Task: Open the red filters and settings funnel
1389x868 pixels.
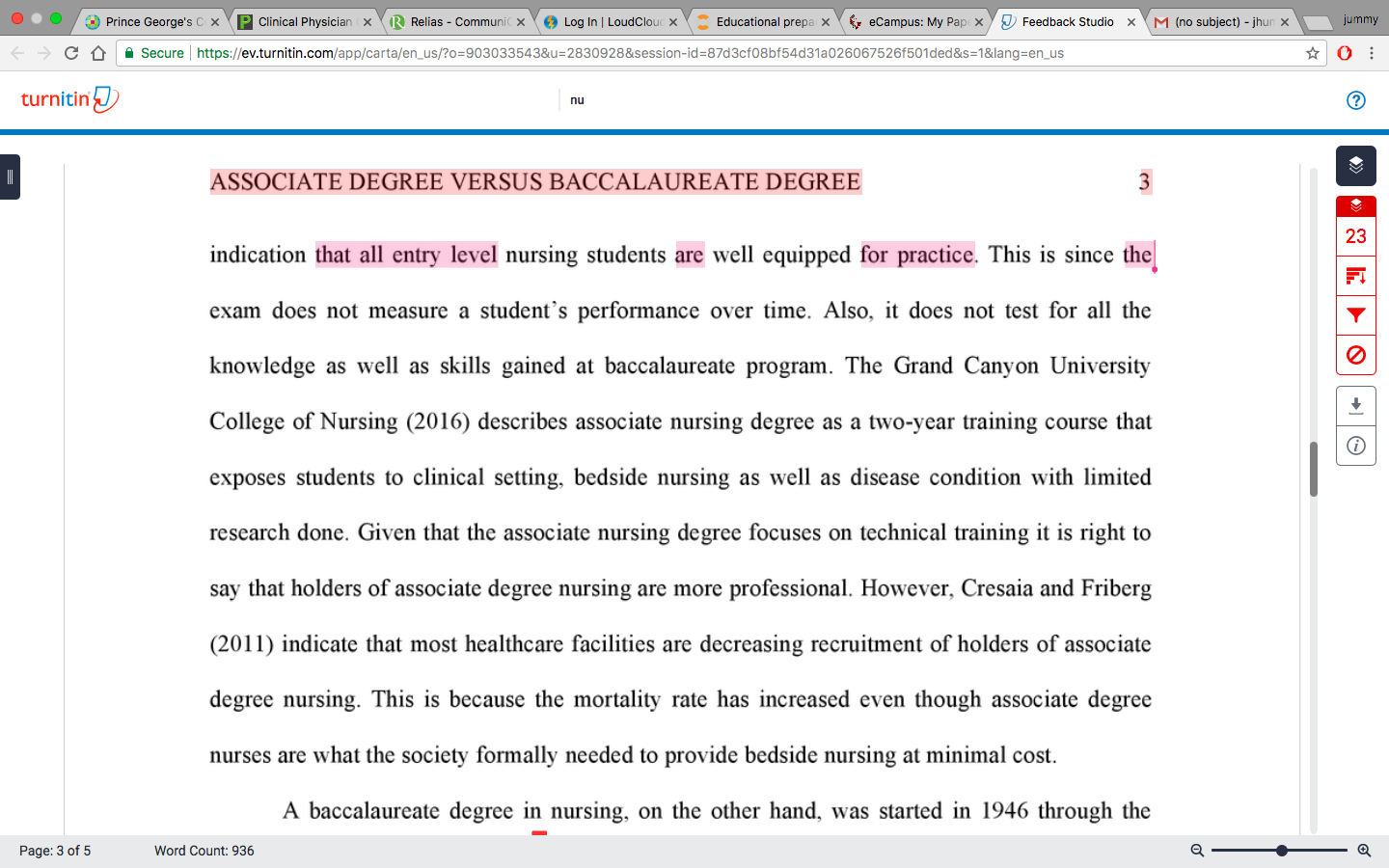Action: click(x=1355, y=315)
